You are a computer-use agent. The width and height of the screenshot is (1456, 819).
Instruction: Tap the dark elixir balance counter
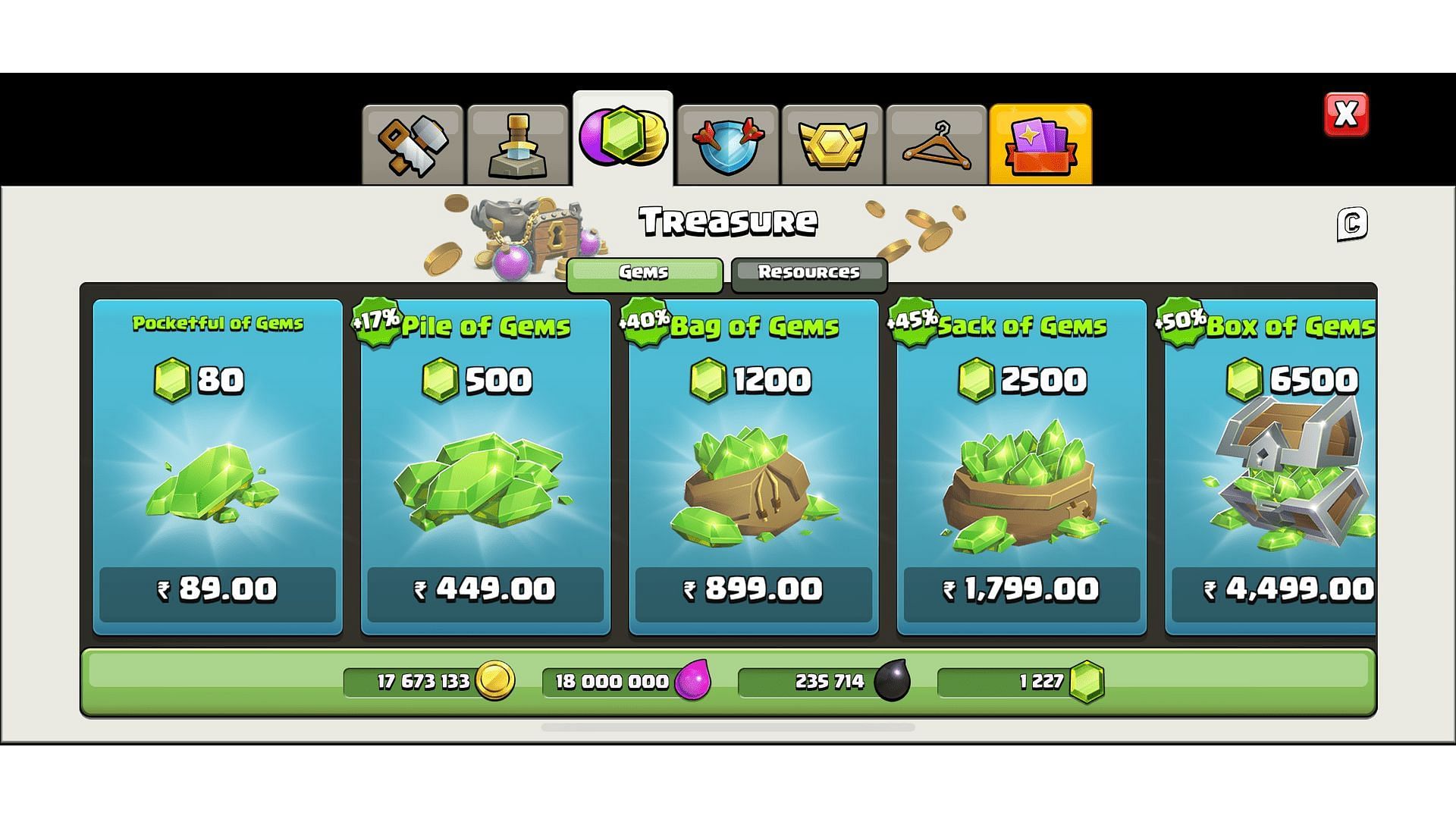click(824, 681)
